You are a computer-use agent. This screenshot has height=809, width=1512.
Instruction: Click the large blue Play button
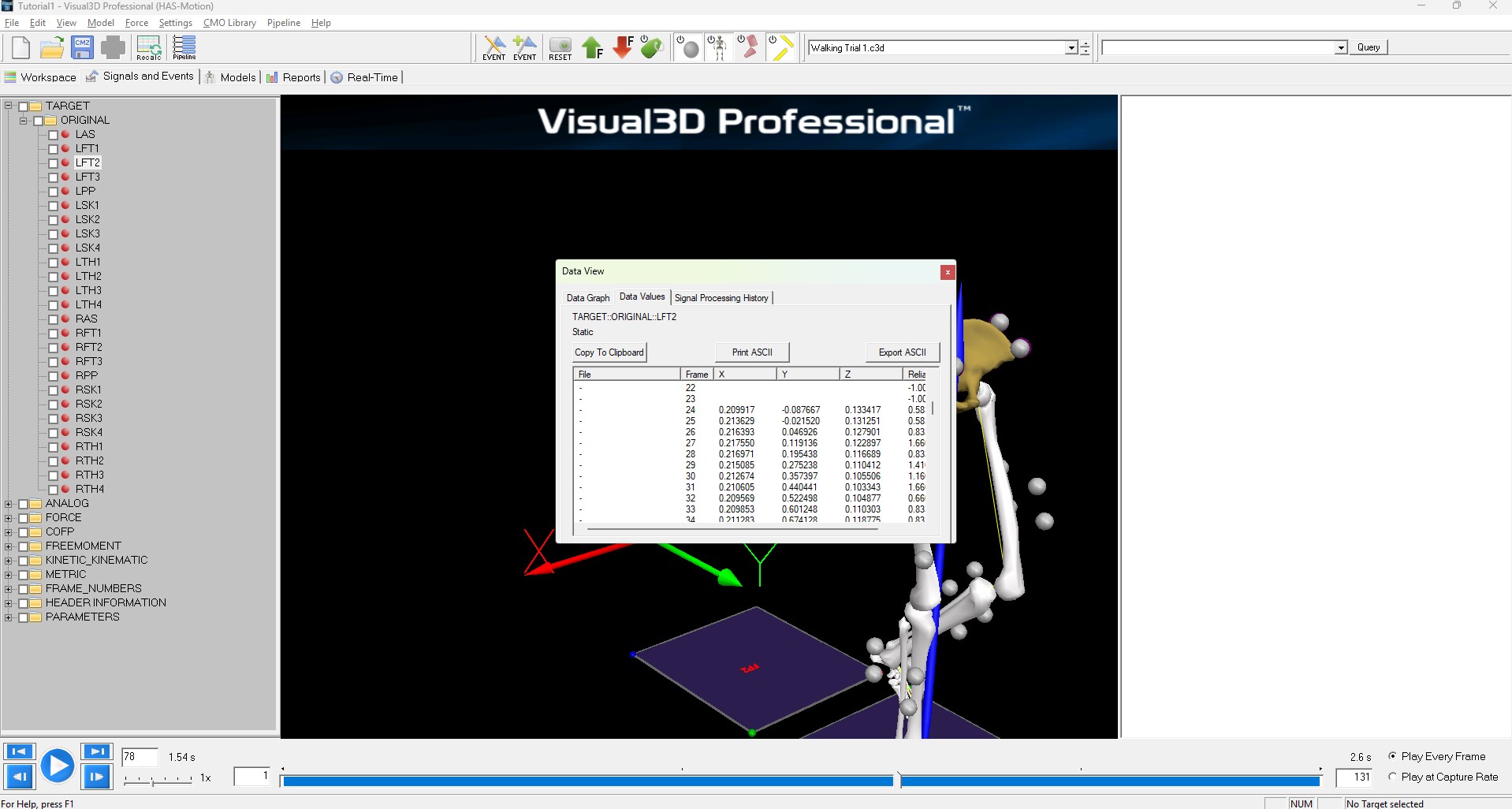[57, 766]
